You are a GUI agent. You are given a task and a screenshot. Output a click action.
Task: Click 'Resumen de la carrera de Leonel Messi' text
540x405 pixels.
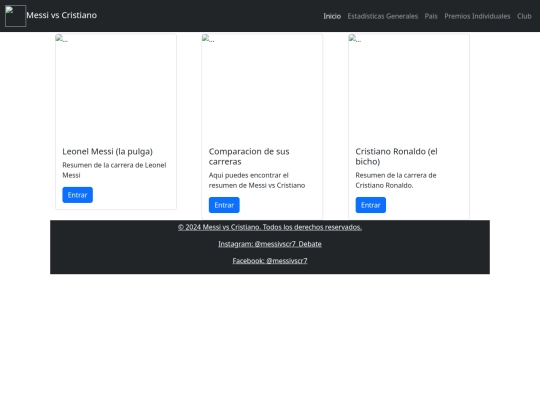(114, 170)
